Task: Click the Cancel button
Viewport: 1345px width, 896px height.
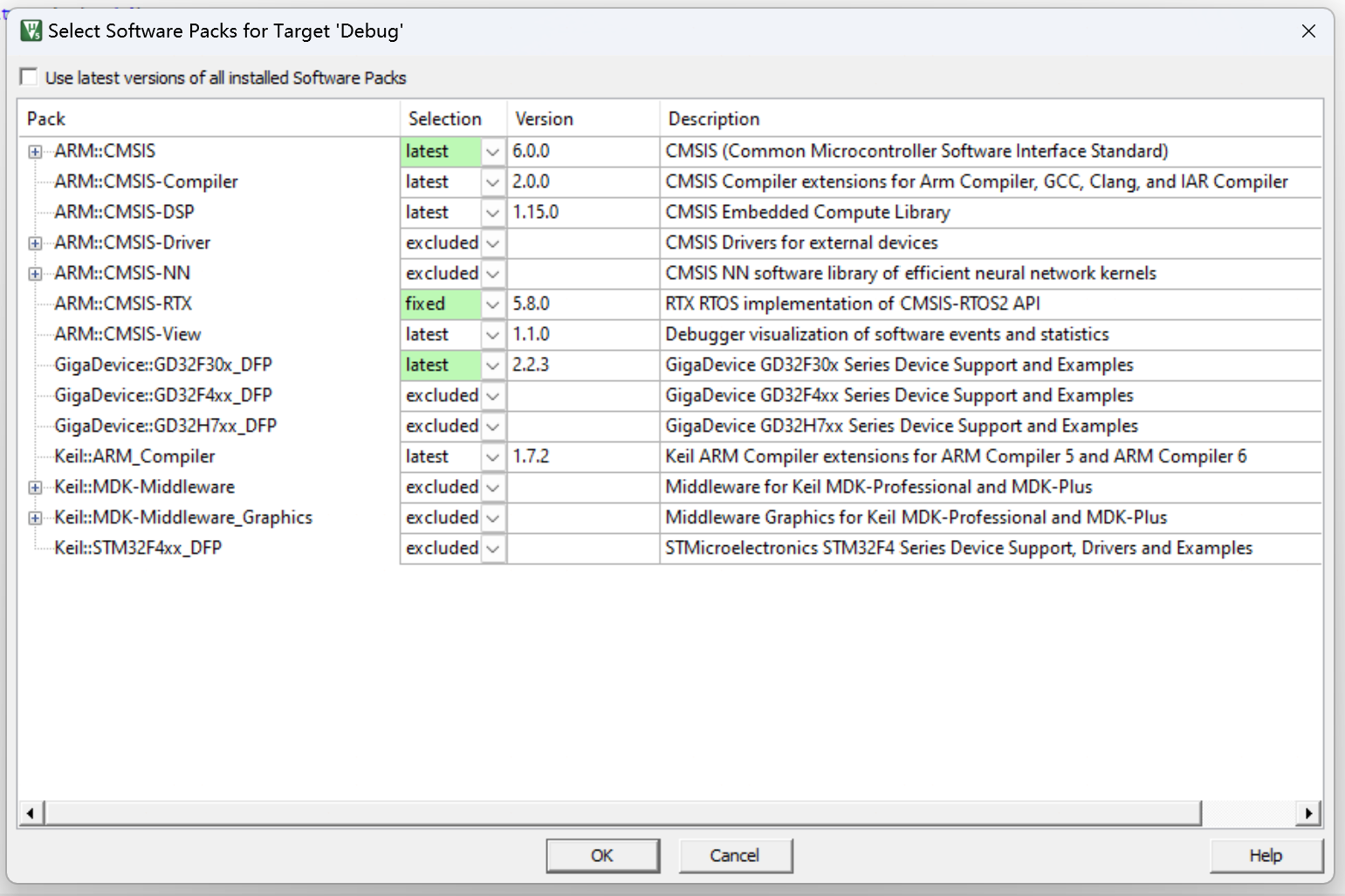Action: click(735, 855)
